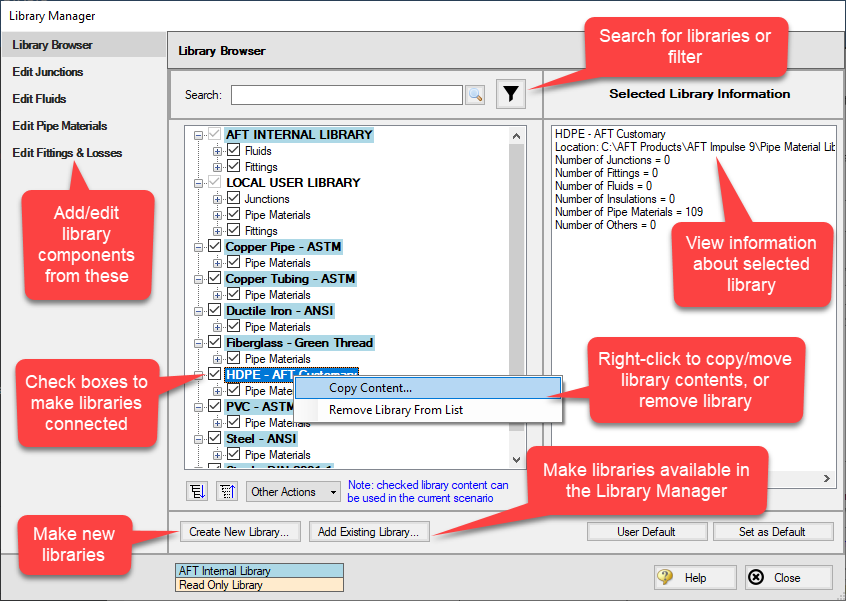Choose Copy Content from context menu
Screen dimensions: 846x601
click(370, 388)
